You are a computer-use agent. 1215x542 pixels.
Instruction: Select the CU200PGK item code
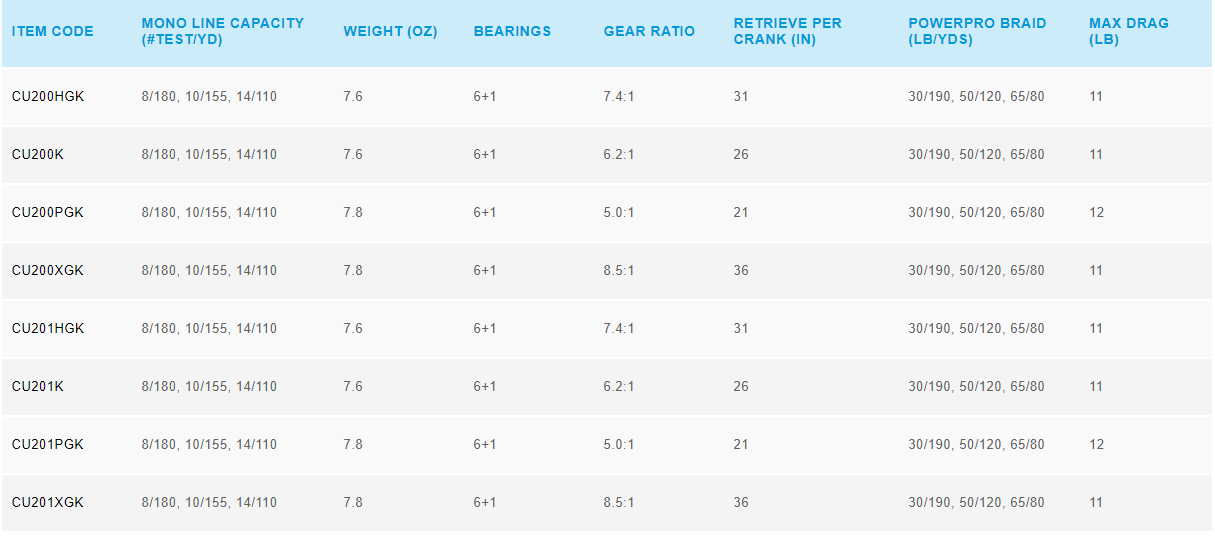click(x=48, y=213)
